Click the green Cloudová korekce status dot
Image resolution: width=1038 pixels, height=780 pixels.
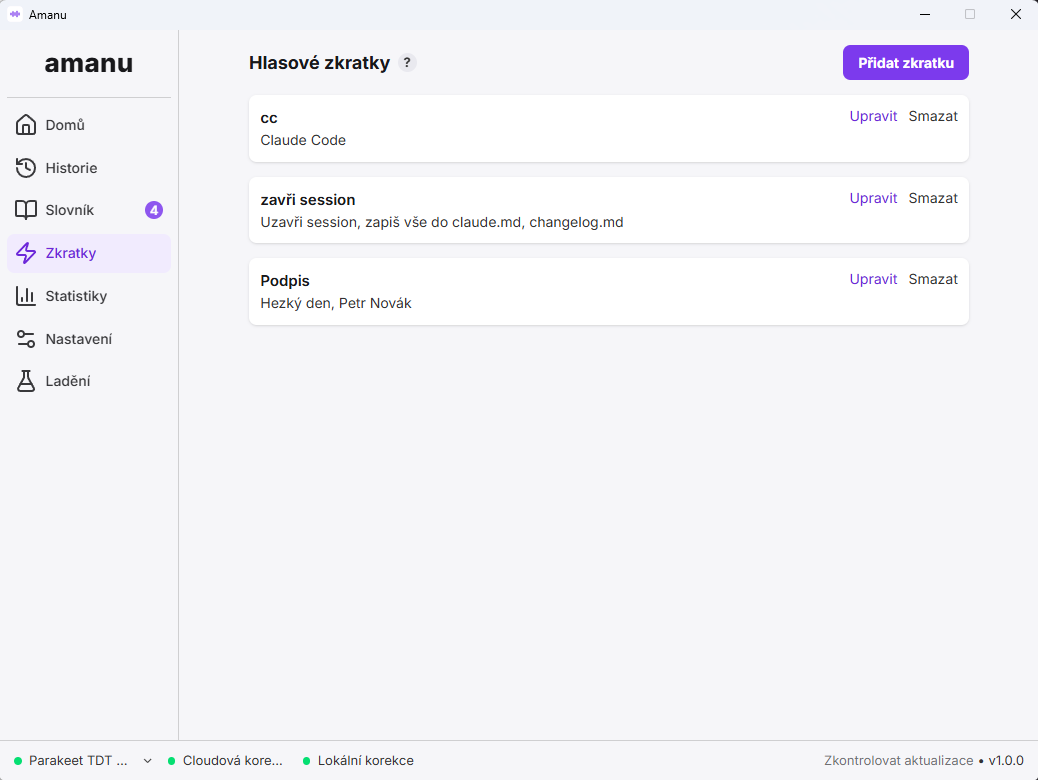tap(171, 761)
